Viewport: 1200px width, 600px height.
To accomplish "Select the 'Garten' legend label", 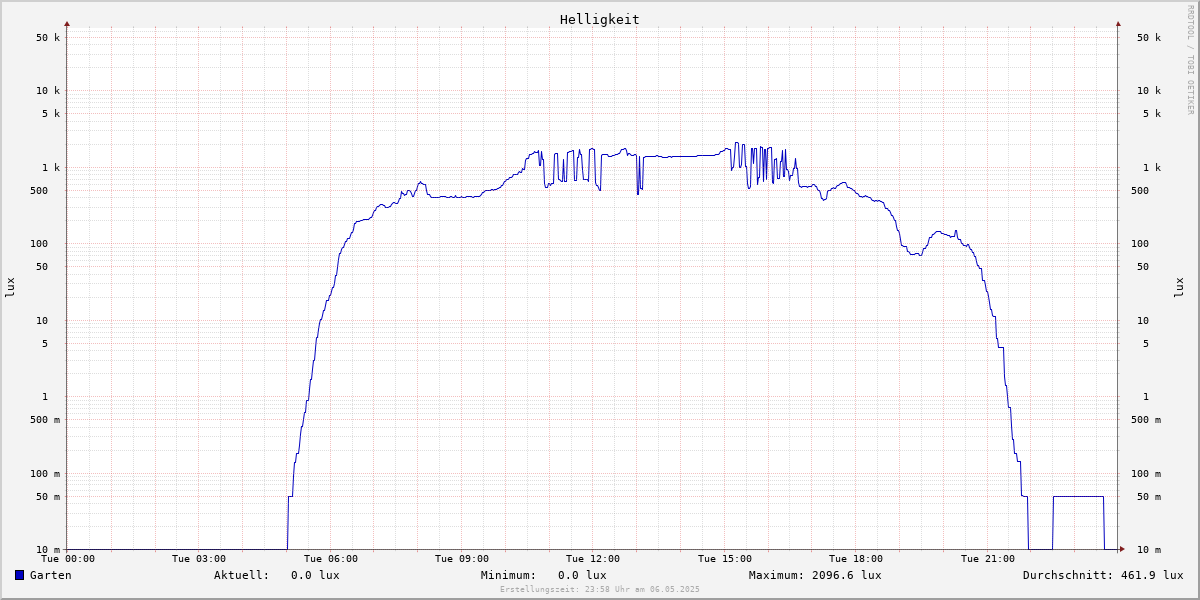I will 51,575.
